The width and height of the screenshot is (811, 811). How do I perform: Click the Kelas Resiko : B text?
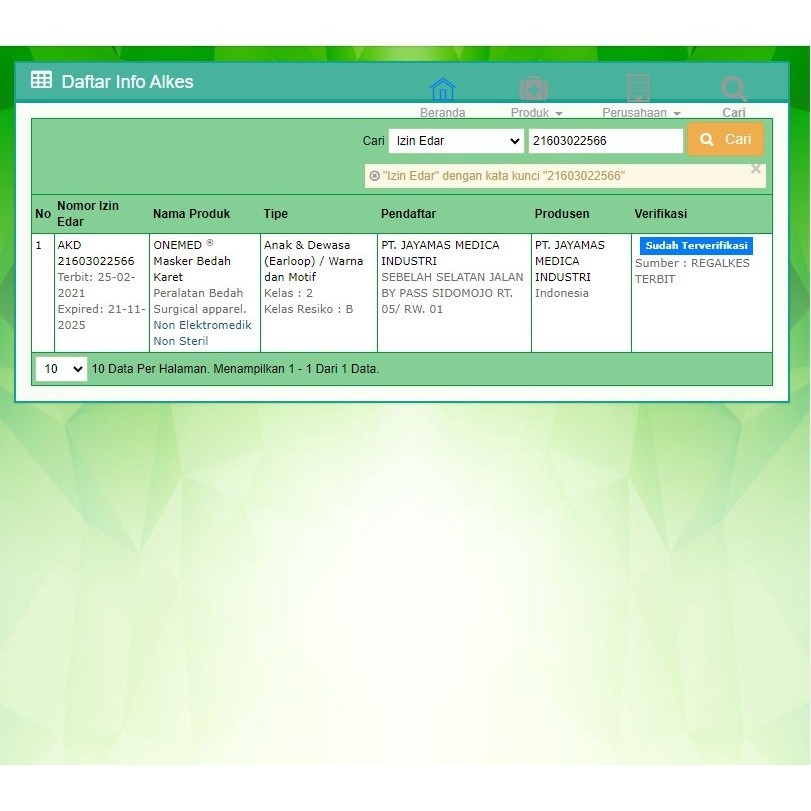[308, 309]
